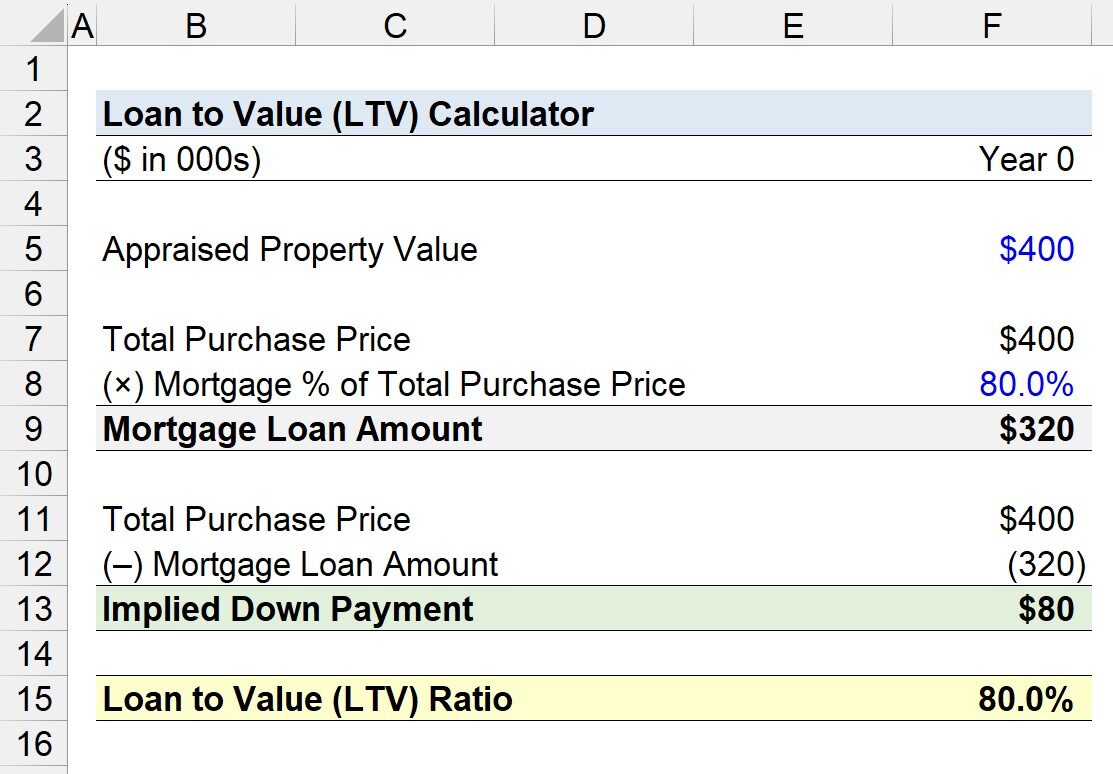This screenshot has height=774, width=1113.
Task: Select row 15 header
Action: tap(33, 698)
